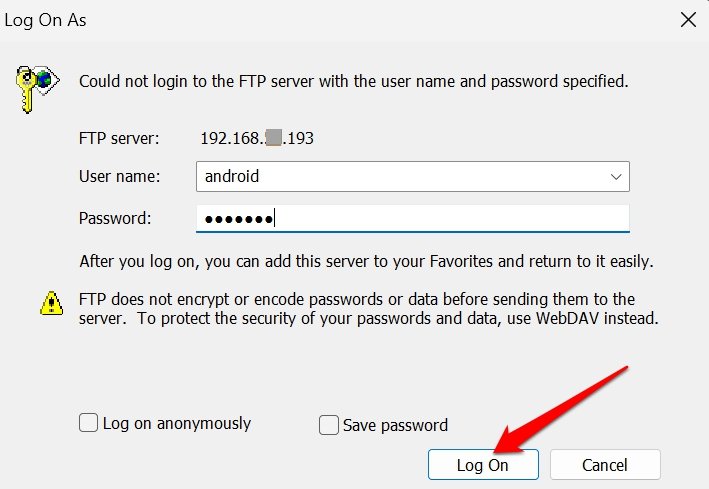Click the FTP encryption warning paragraph
This screenshot has width=709, height=489.
(368, 310)
